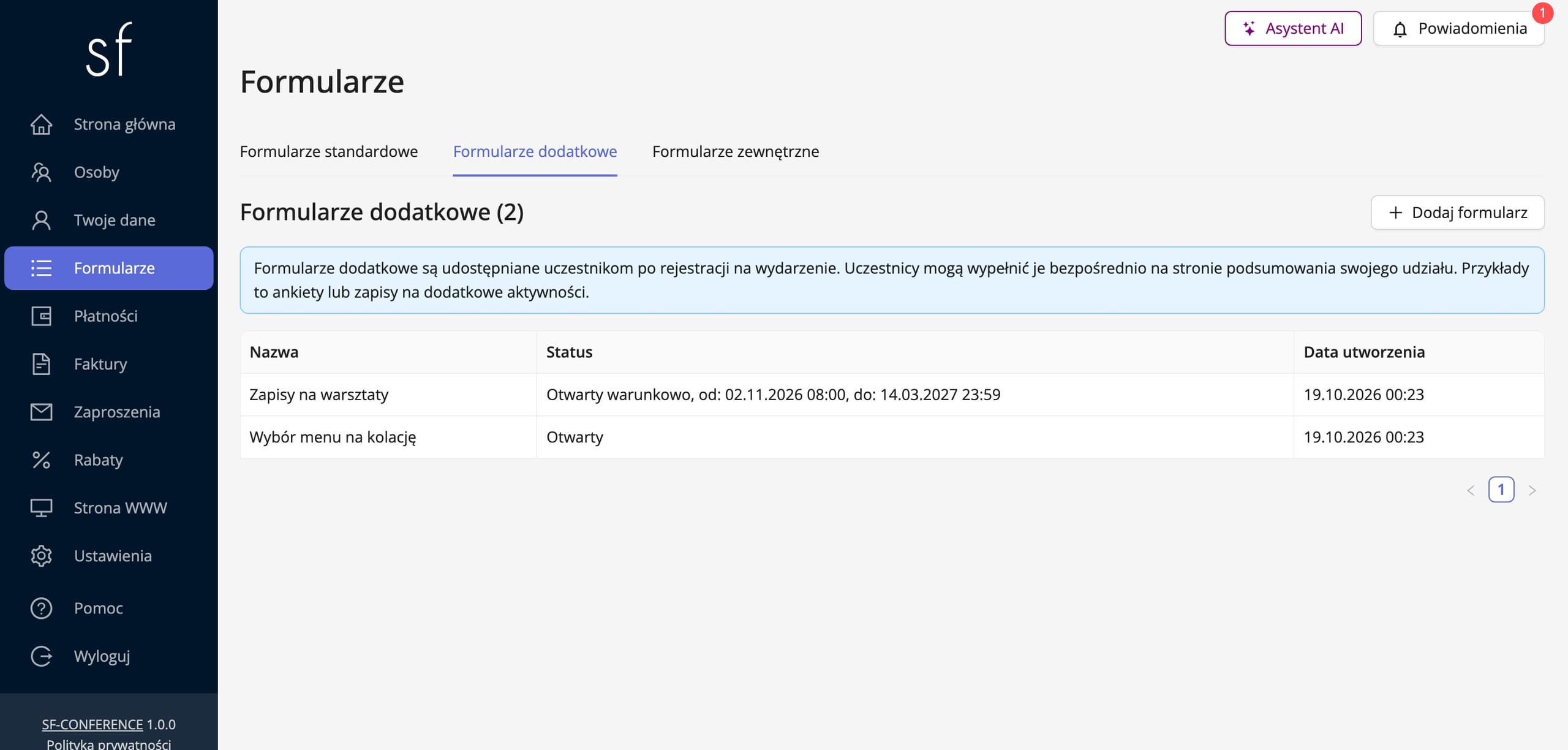The height and width of the screenshot is (750, 1568).
Task: Open the Zapisy na warsztaty form
Action: (318, 395)
